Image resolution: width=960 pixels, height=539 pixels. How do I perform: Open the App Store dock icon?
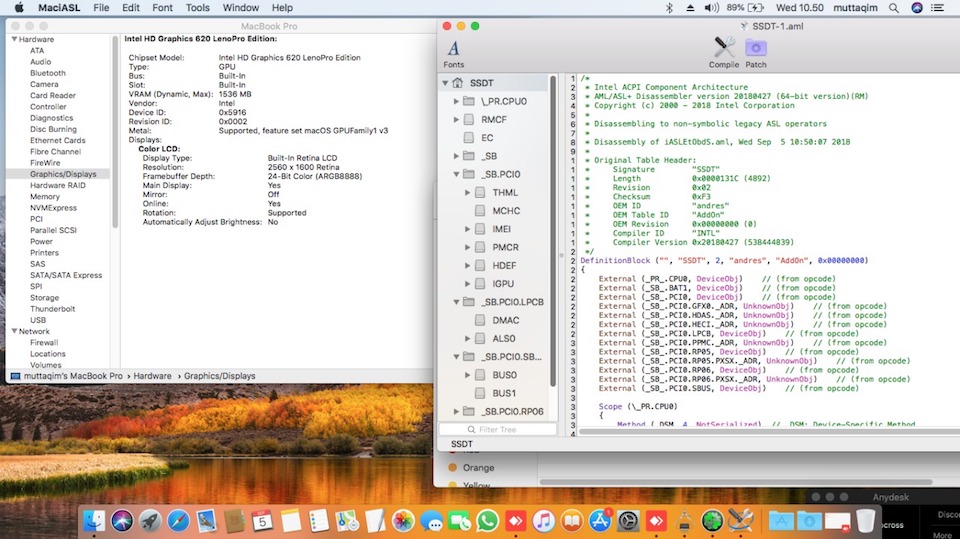(x=601, y=520)
